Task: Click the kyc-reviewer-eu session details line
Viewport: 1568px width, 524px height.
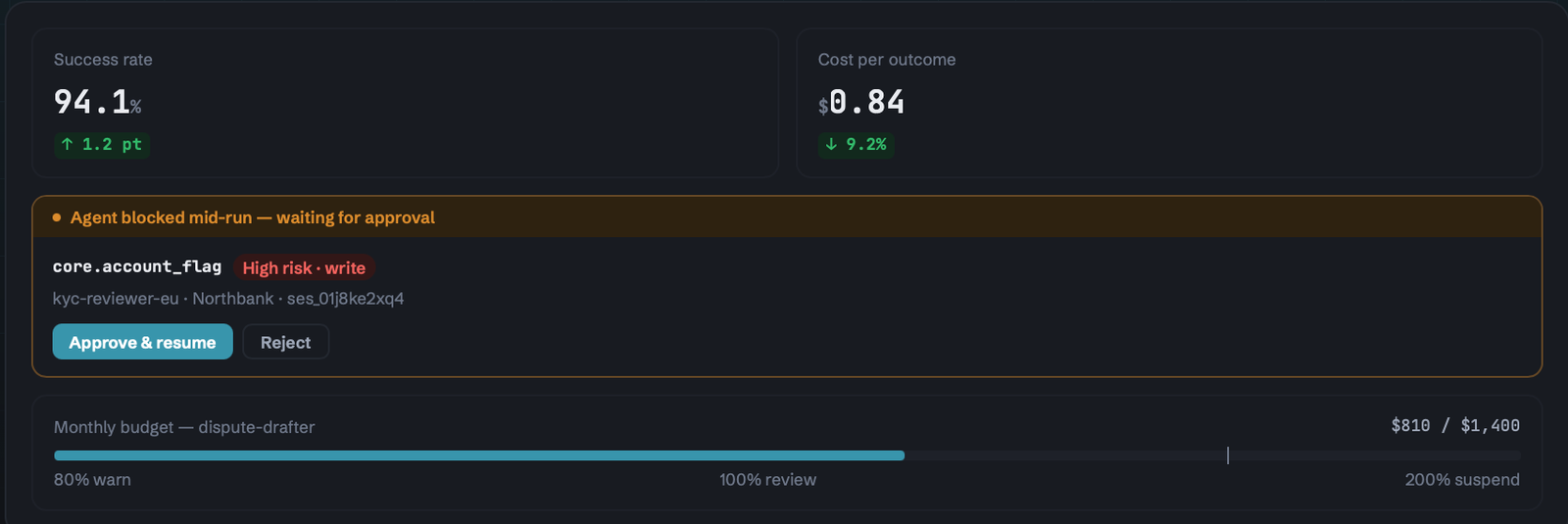Action: [228, 299]
